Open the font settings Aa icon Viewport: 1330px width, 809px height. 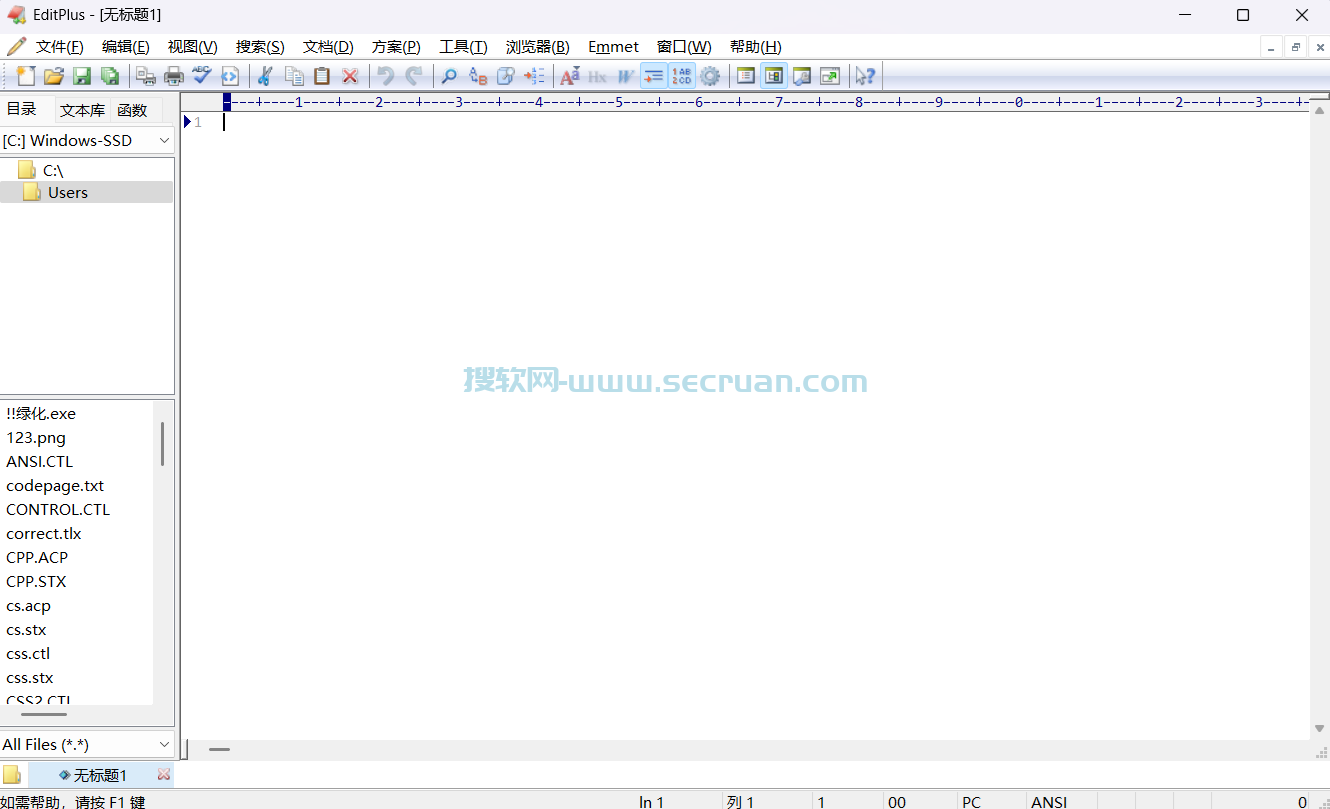pos(570,76)
